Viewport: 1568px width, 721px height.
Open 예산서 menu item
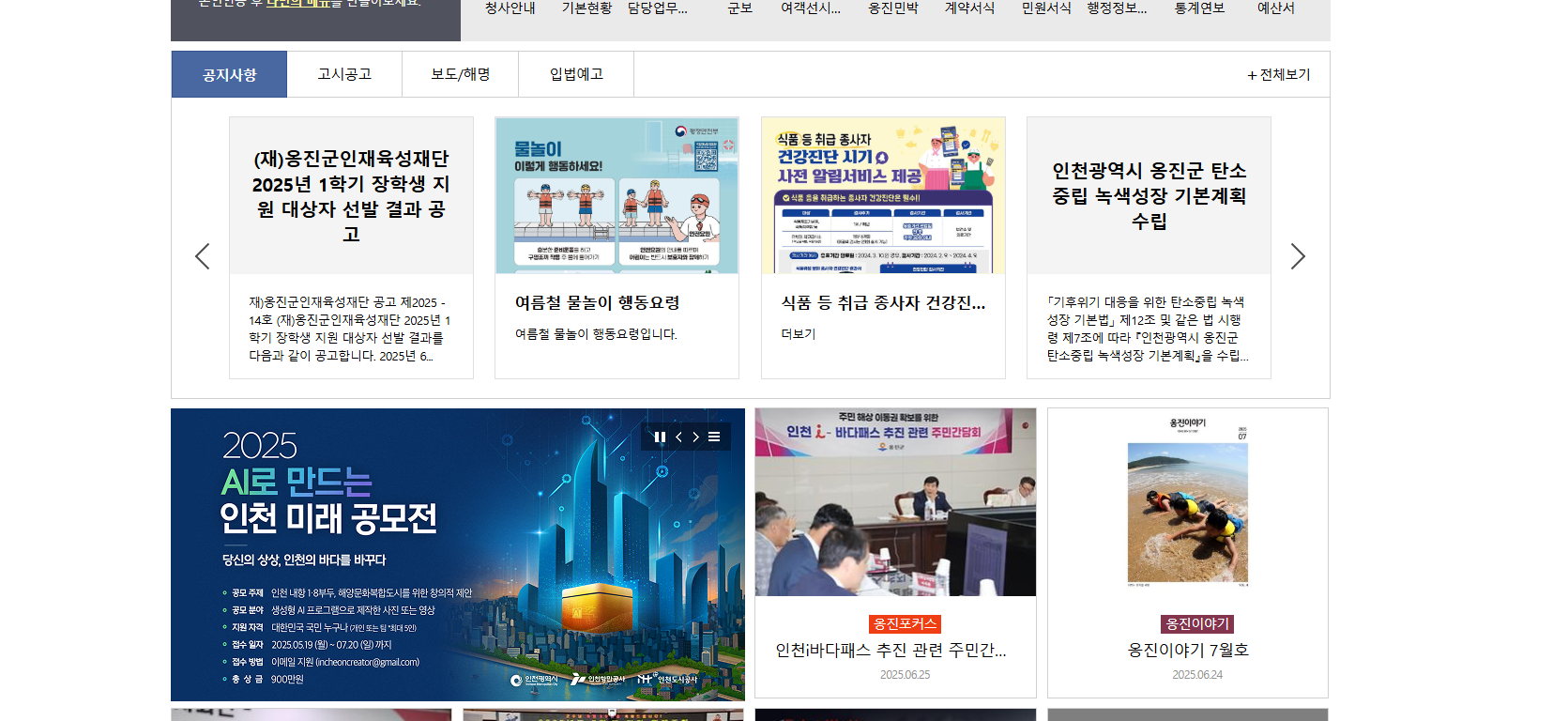click(1276, 8)
